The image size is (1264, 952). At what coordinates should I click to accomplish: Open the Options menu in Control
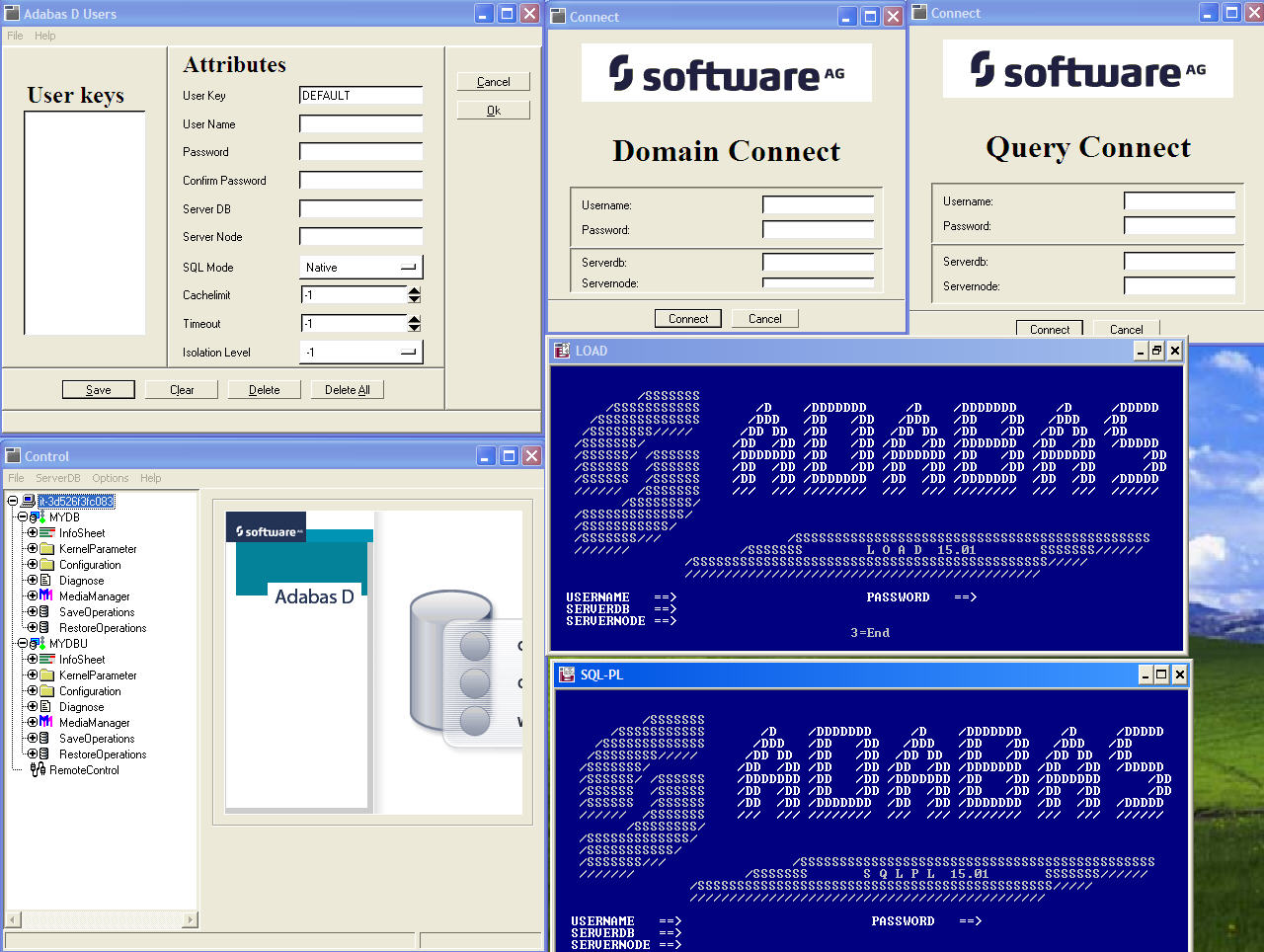tap(111, 478)
